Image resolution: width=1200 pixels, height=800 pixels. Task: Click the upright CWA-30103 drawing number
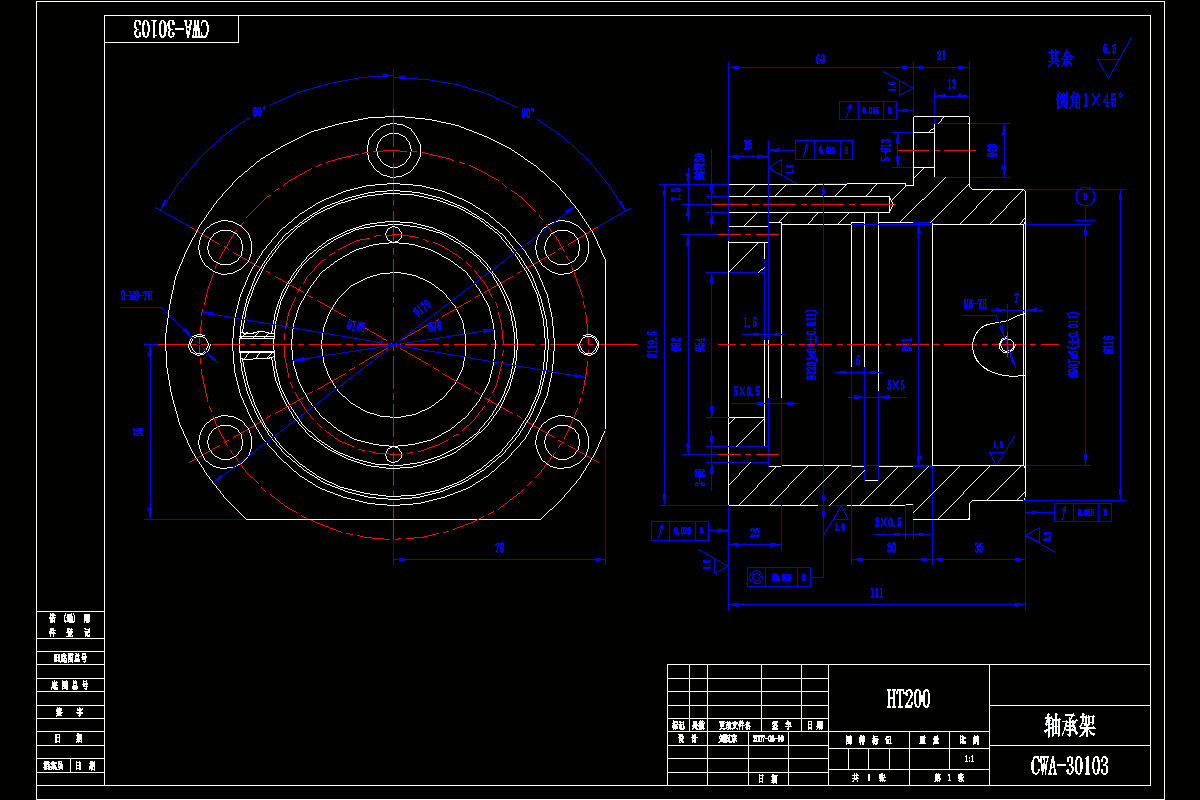click(x=1069, y=766)
